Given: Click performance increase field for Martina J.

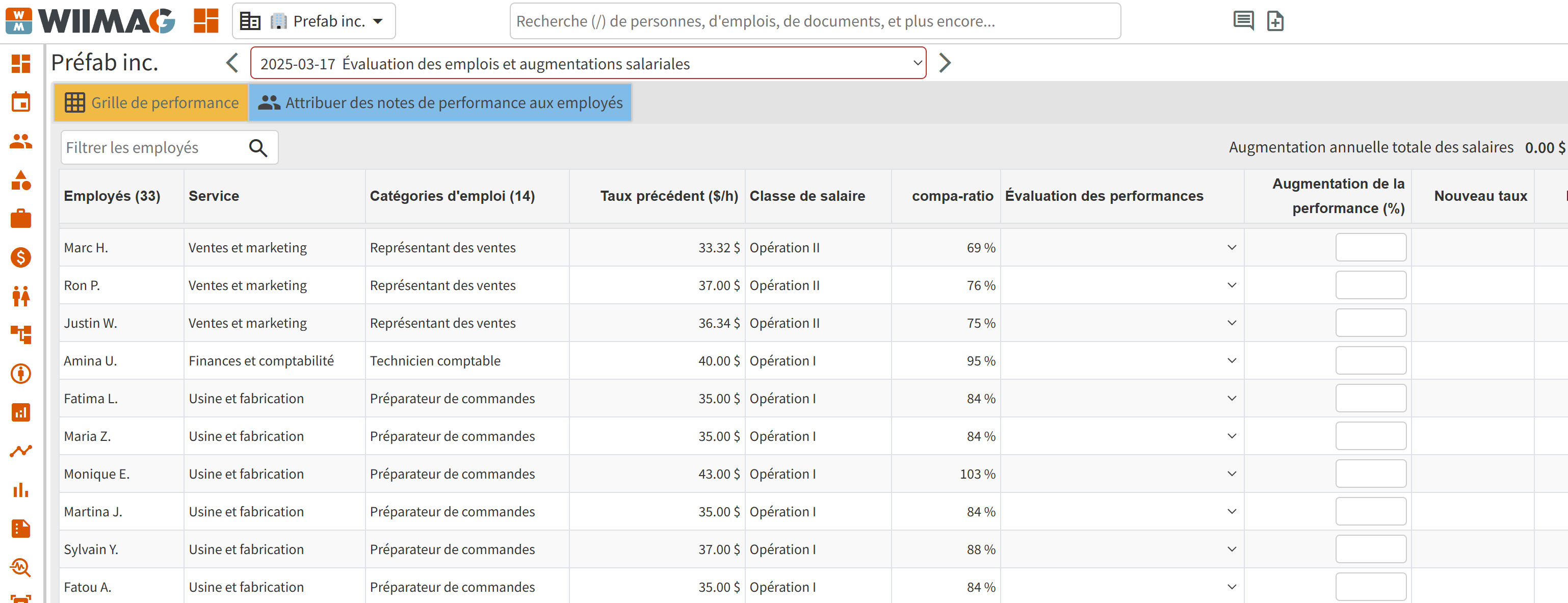Looking at the screenshot, I should (1371, 512).
